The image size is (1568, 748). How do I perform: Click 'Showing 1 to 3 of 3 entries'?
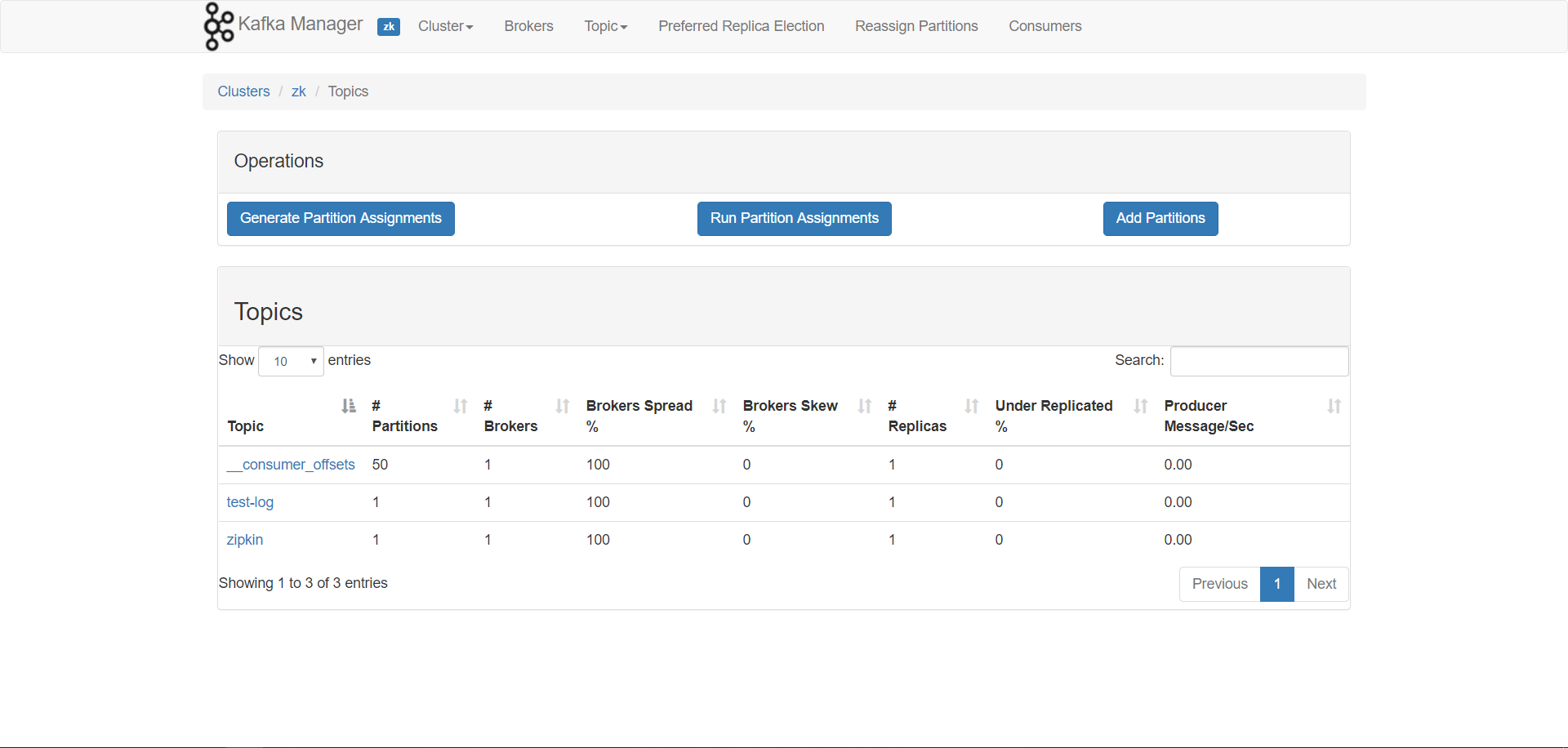pyautogui.click(x=303, y=583)
